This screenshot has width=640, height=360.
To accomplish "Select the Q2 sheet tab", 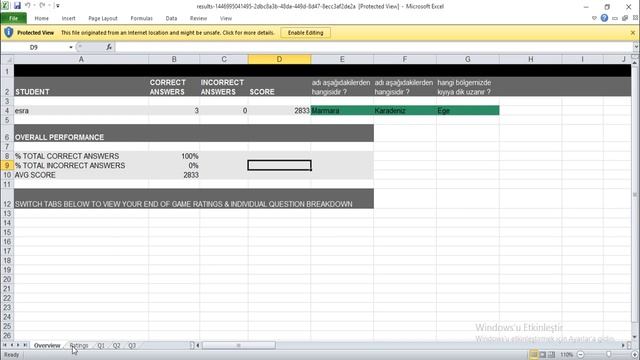I will tap(116, 346).
